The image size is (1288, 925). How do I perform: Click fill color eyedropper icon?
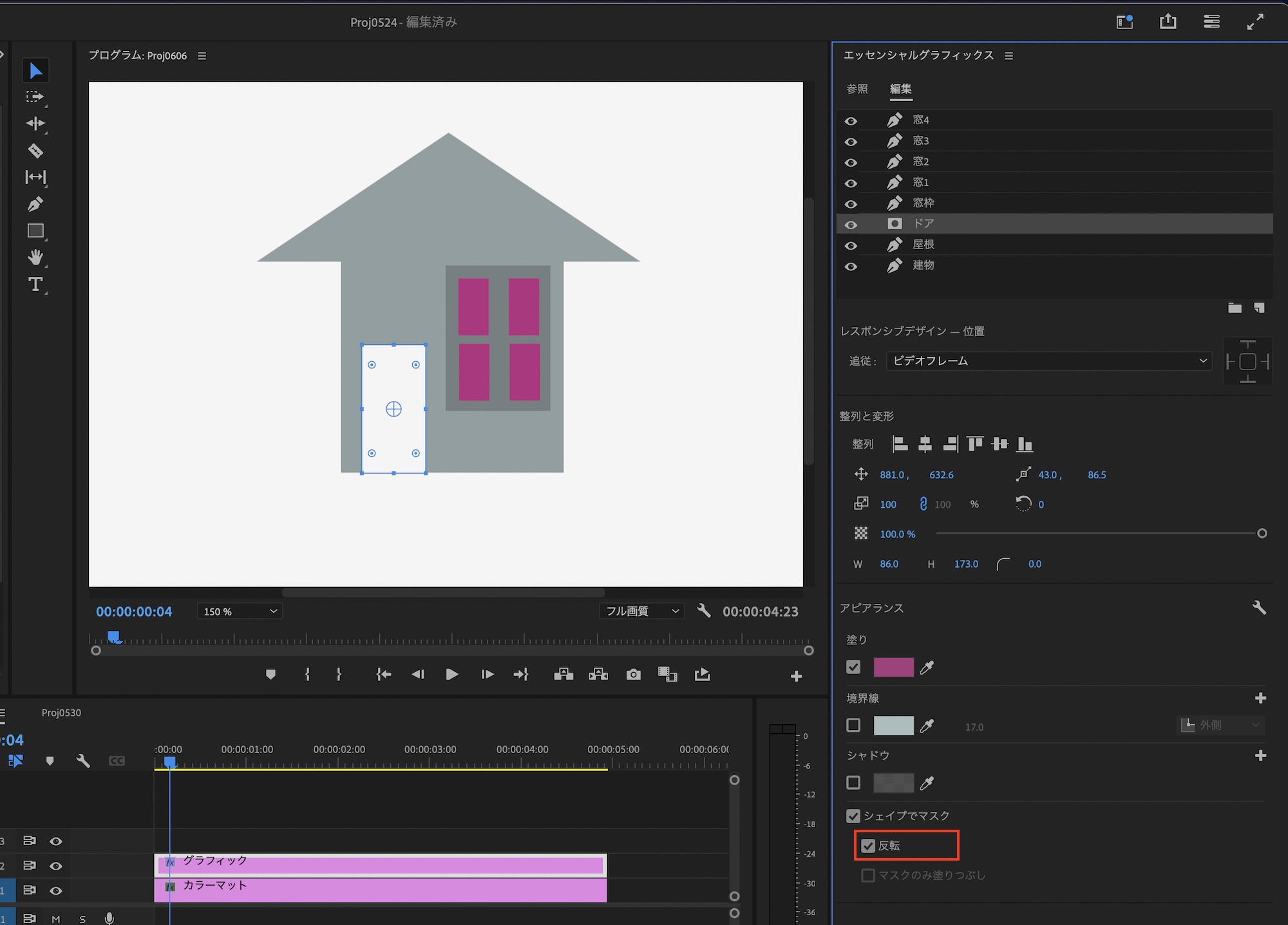[x=927, y=668]
